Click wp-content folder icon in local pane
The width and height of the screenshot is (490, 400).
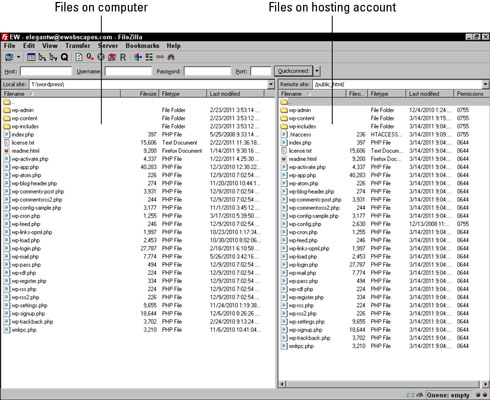7,118
